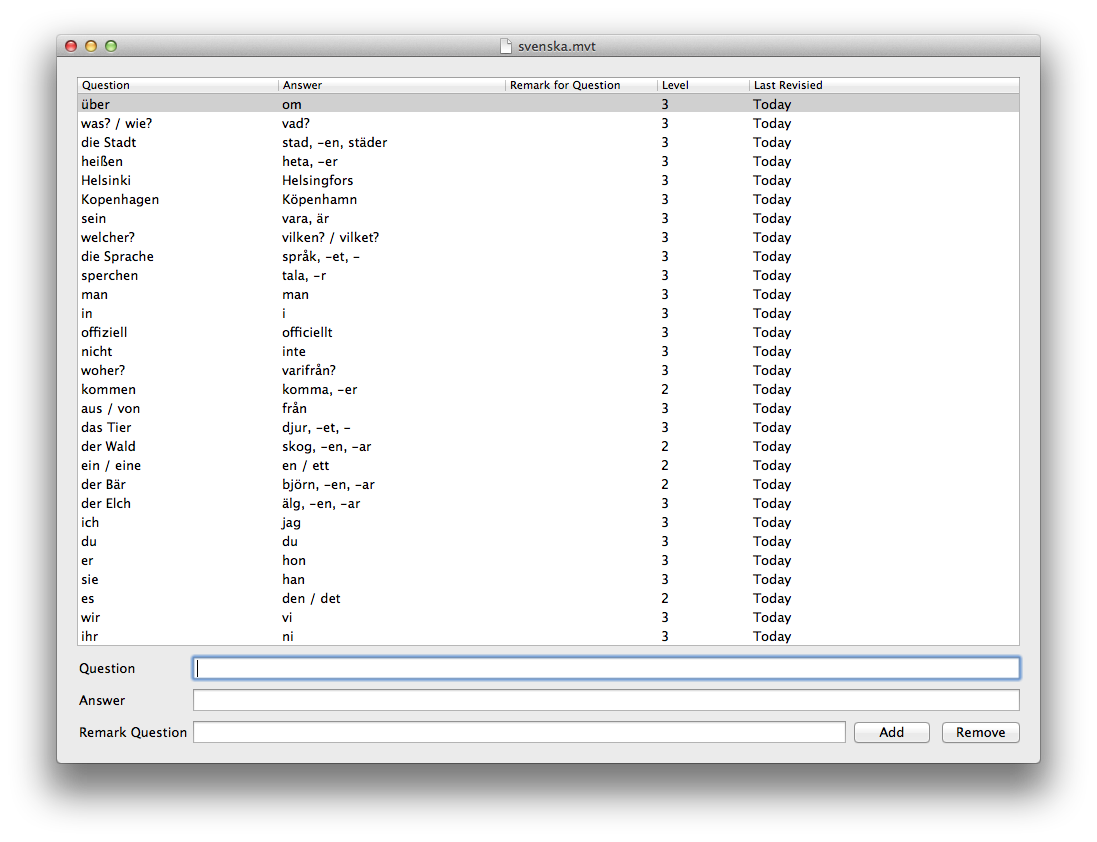Image resolution: width=1097 pixels, height=842 pixels.
Task: Click the answer cell 'älg, -en, -ar'
Action: tap(321, 504)
